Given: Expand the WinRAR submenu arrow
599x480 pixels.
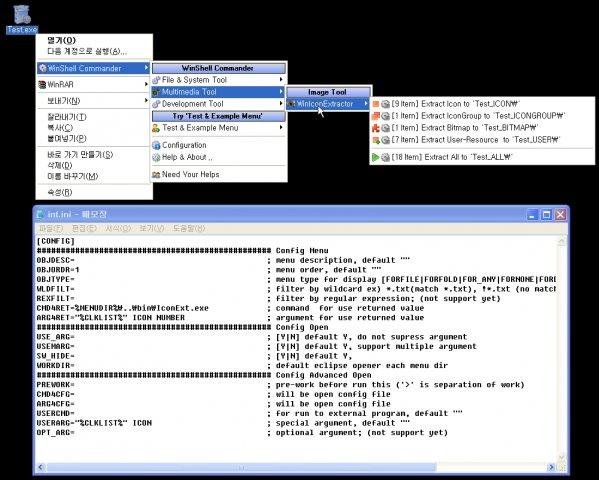Looking at the screenshot, I should [146, 84].
